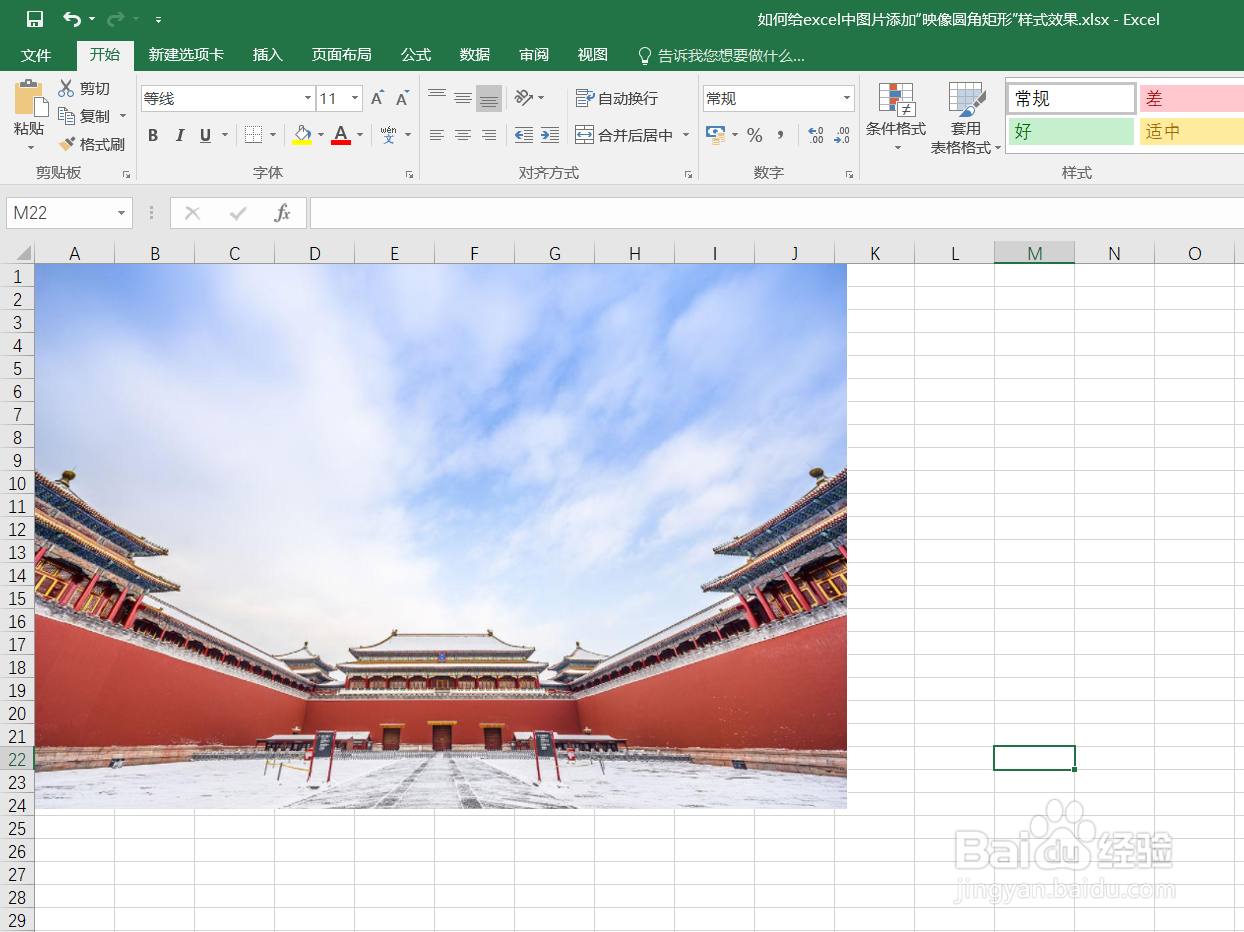Viewport: 1244px width, 932px height.
Task: Open the font color dropdown arrow
Action: click(360, 135)
